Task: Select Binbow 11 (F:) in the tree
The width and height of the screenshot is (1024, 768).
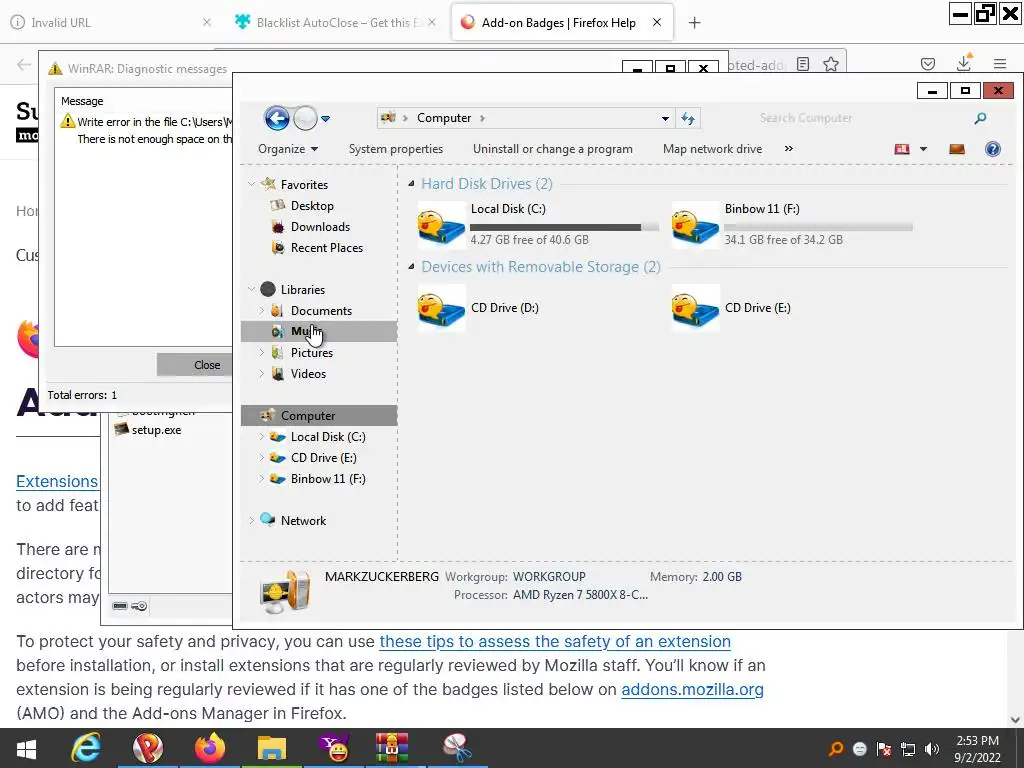Action: pyautogui.click(x=328, y=479)
